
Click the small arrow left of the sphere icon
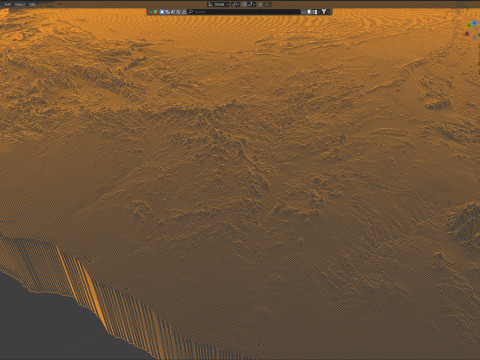click(x=151, y=12)
